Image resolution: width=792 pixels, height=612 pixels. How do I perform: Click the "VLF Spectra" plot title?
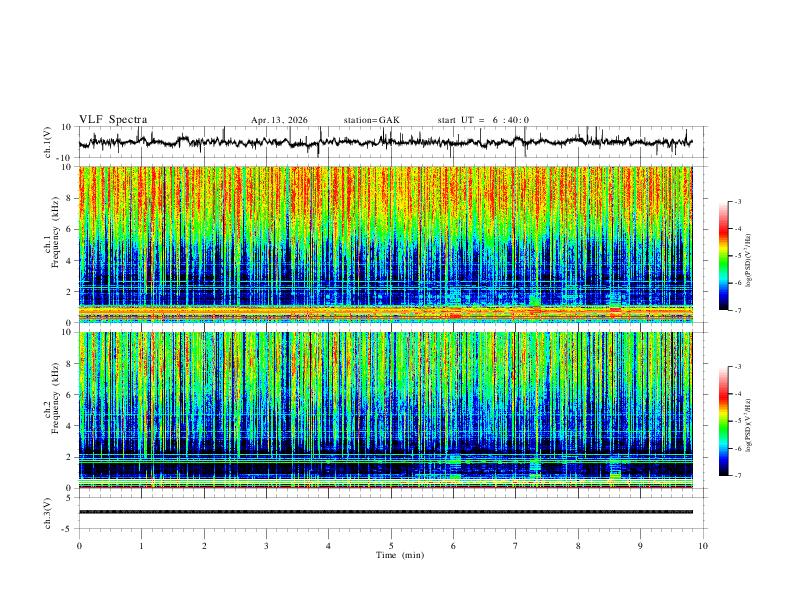113,120
